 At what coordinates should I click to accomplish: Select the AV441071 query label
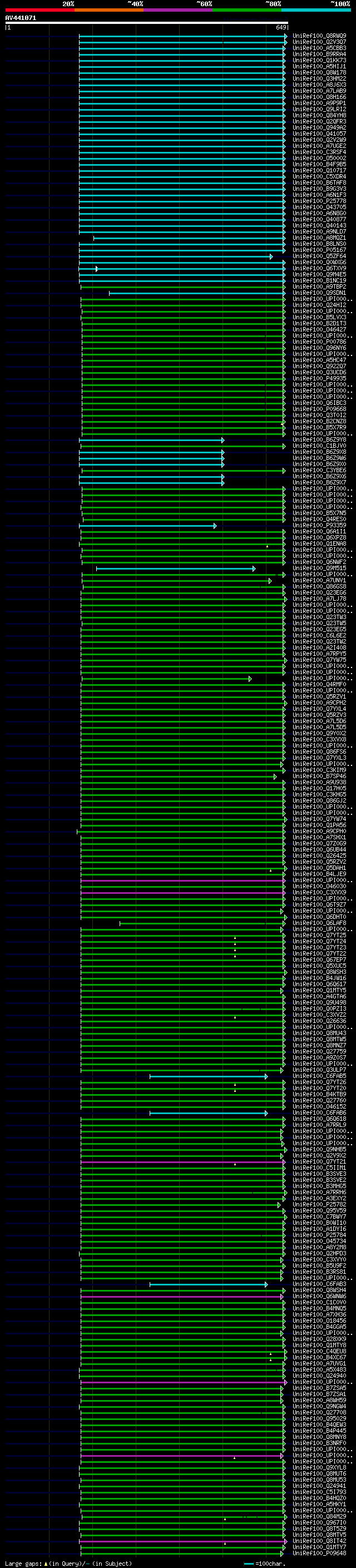pyautogui.click(x=21, y=18)
